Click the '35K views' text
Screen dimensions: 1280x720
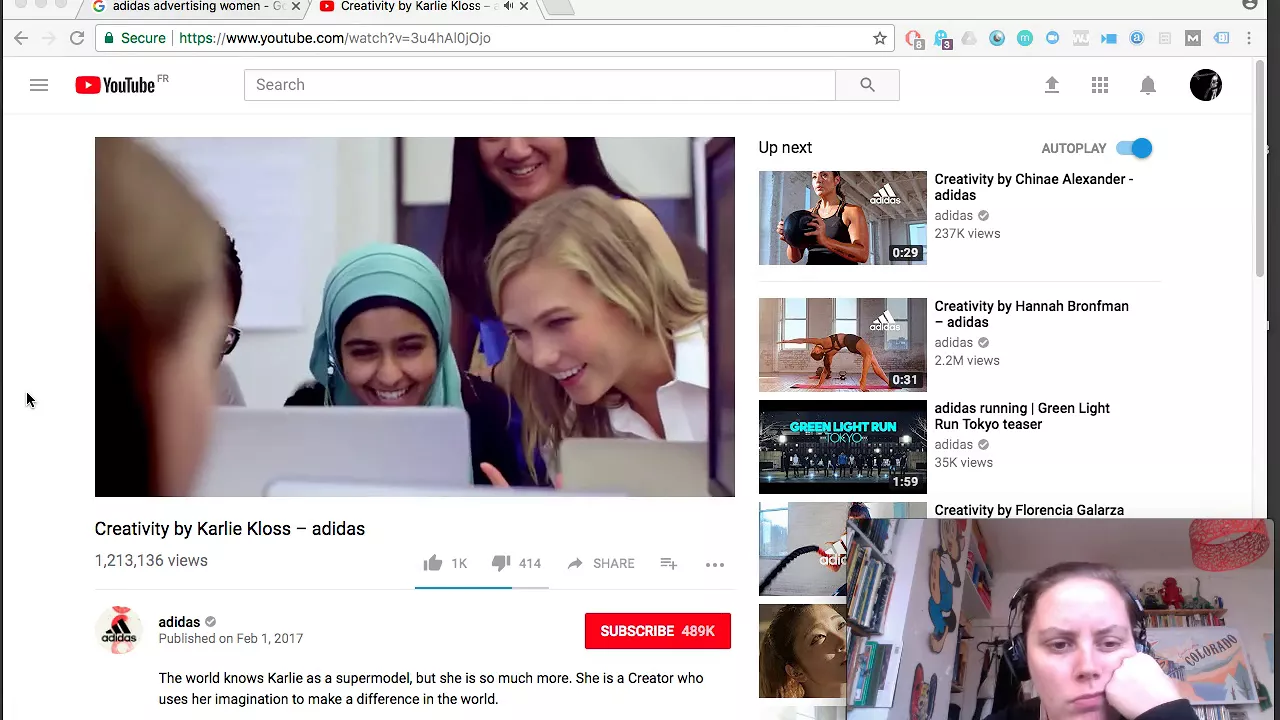point(963,463)
